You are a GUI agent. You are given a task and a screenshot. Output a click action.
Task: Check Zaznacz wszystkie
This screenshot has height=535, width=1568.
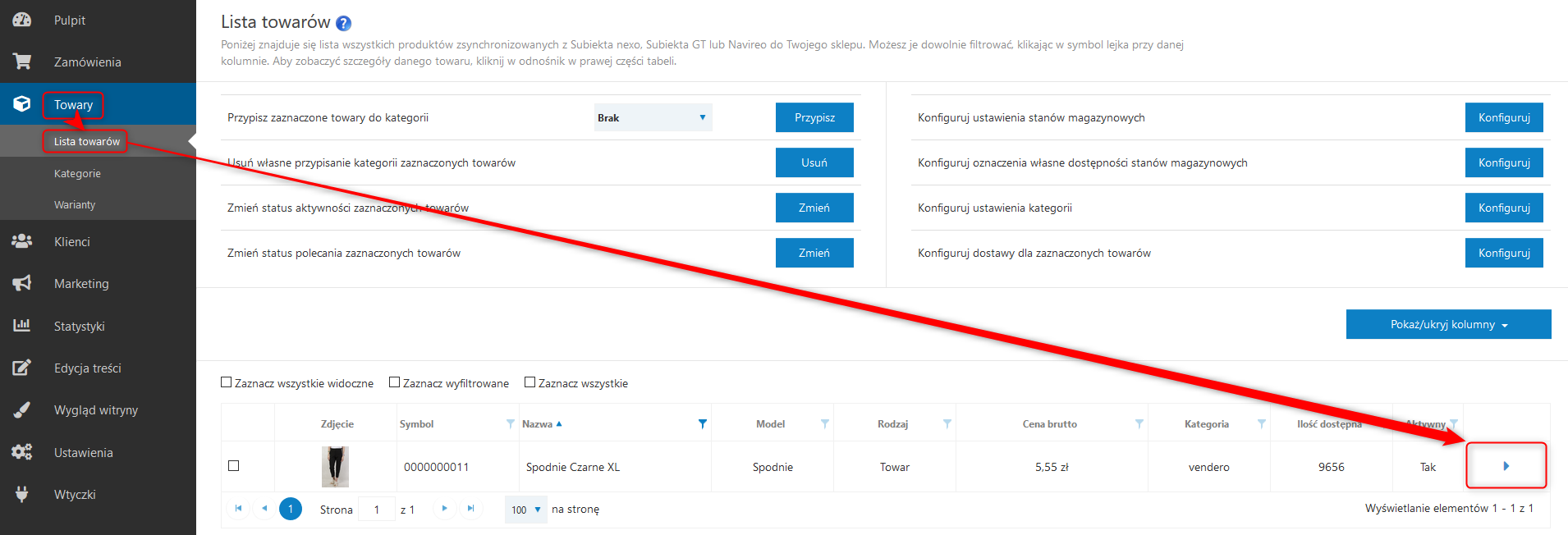coord(530,382)
